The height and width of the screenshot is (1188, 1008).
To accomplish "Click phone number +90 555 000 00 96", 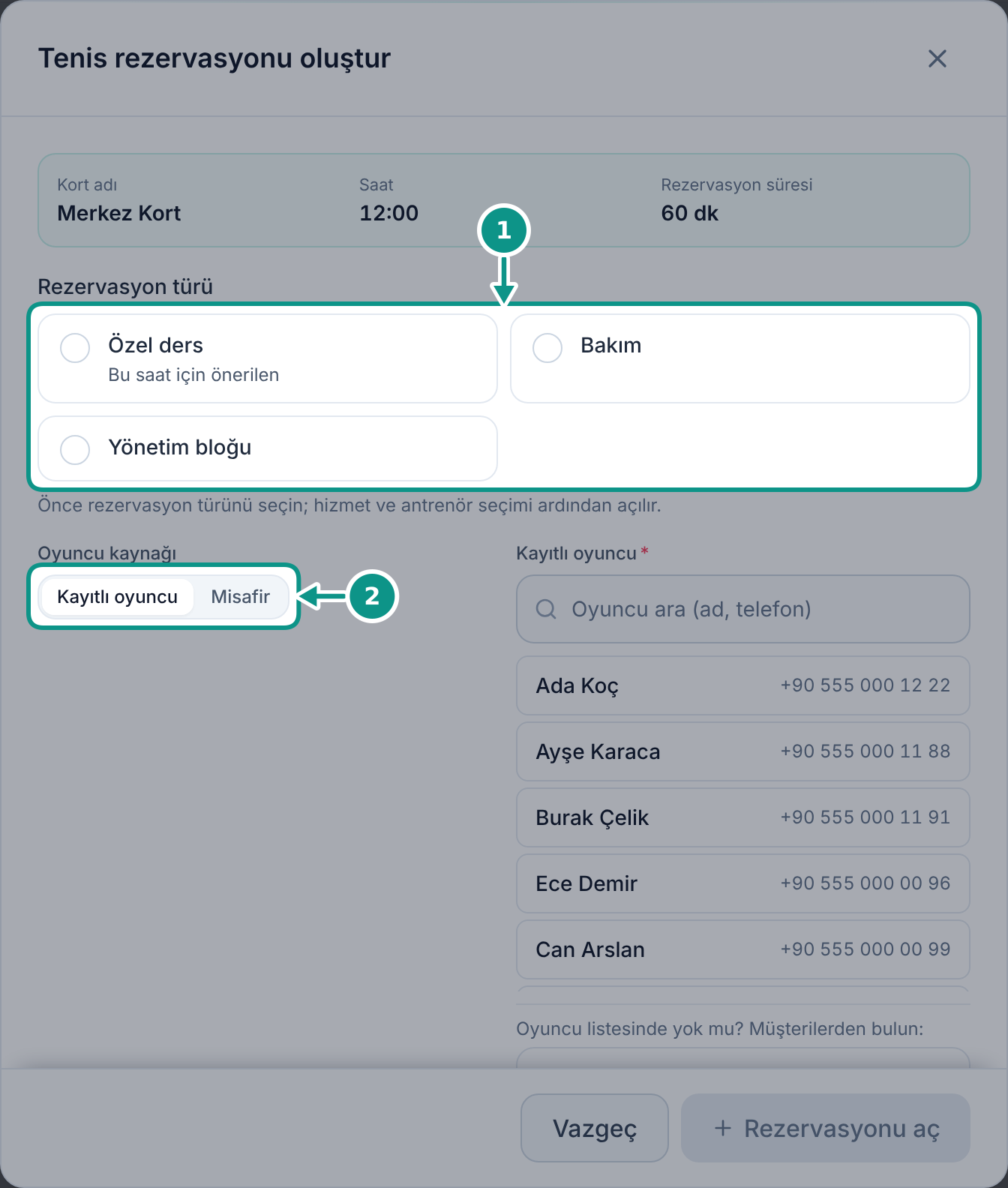I will click(865, 883).
